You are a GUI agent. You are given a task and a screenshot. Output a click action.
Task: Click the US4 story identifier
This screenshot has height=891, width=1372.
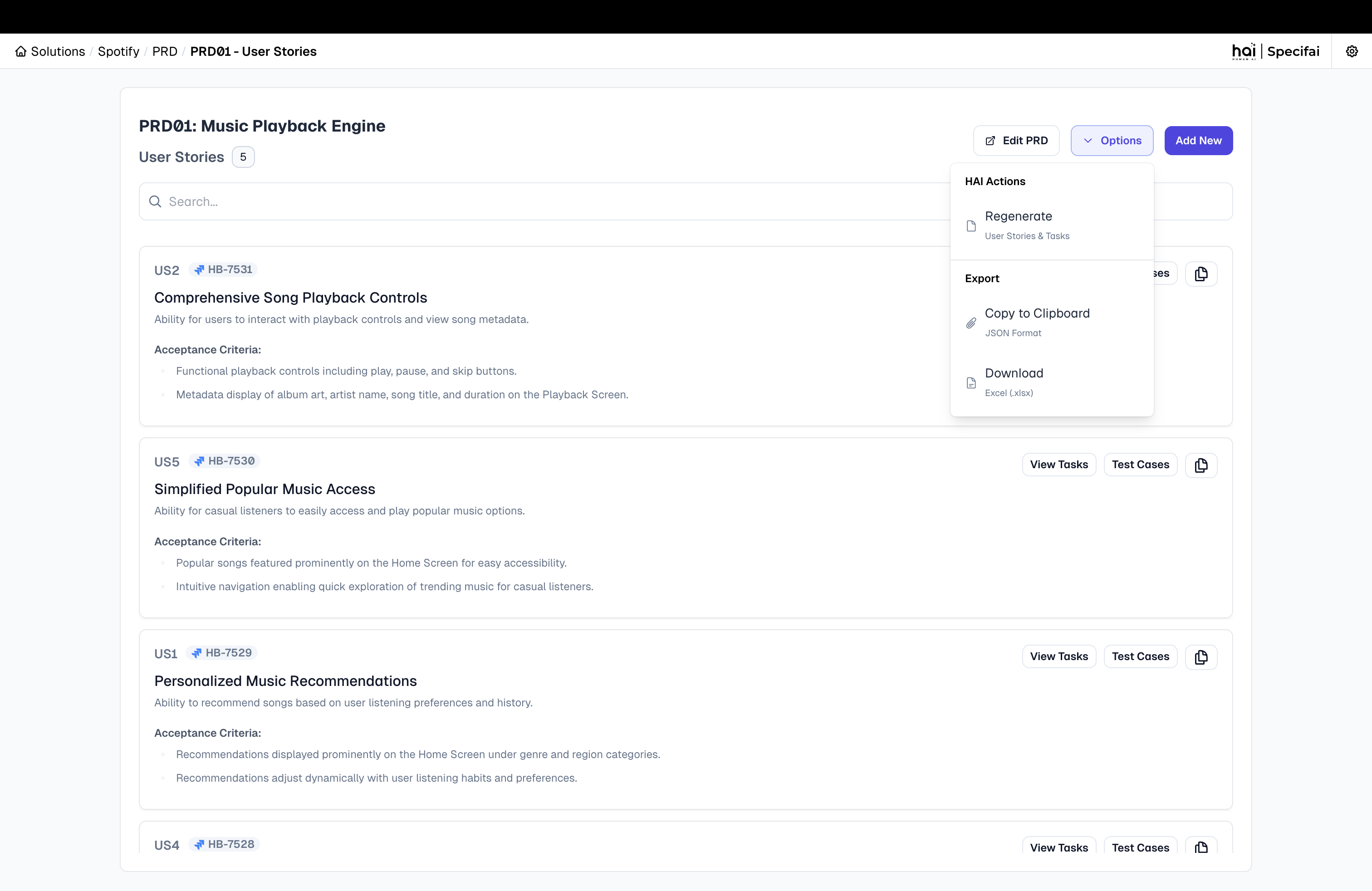pos(167,845)
